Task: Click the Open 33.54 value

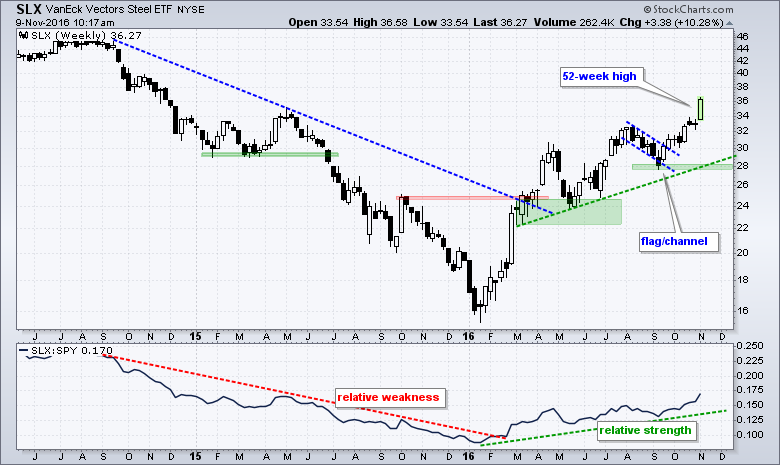Action: (318, 22)
